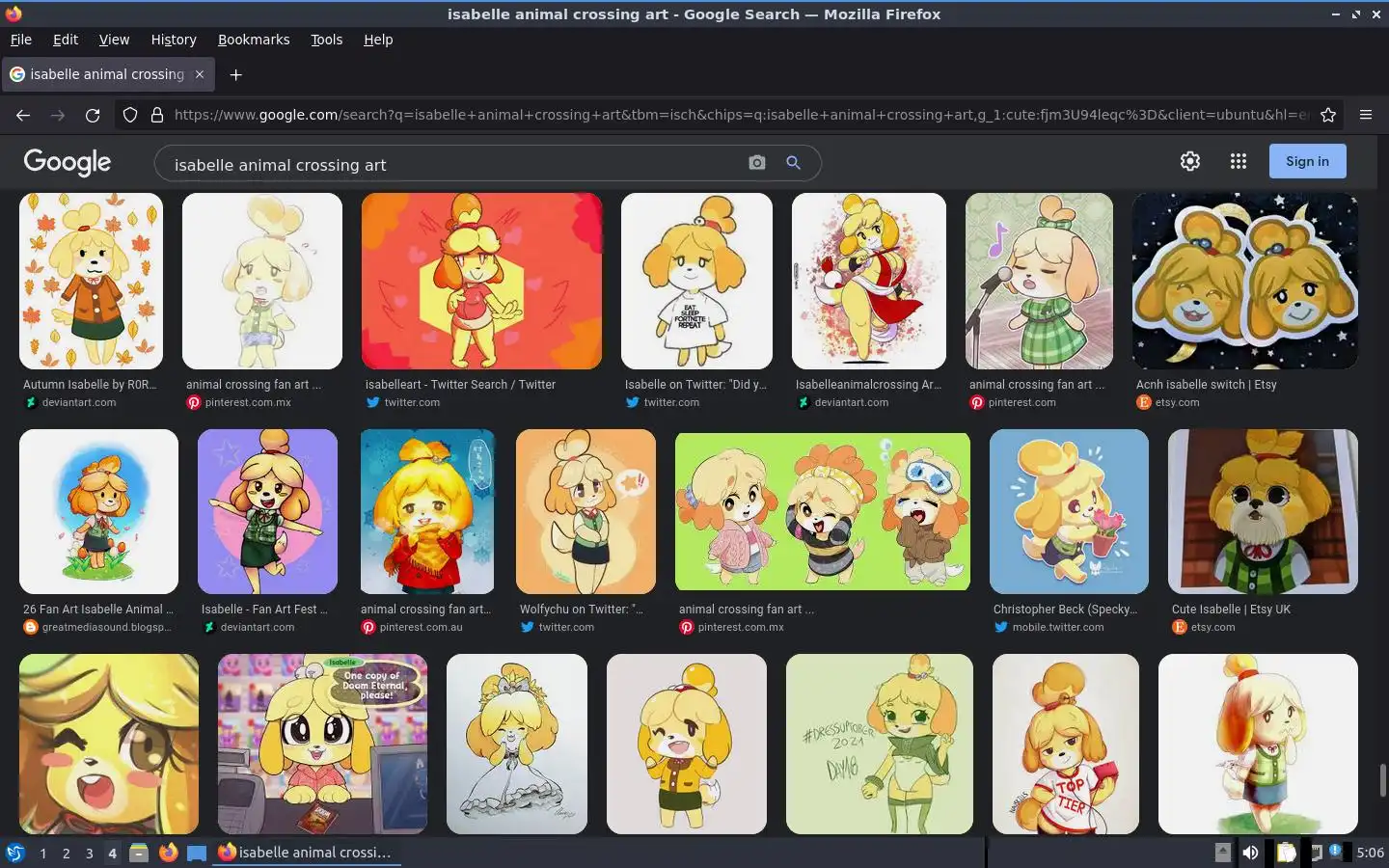
Task: Open the 26 Fan Art Isabelle image
Action: pyautogui.click(x=98, y=511)
